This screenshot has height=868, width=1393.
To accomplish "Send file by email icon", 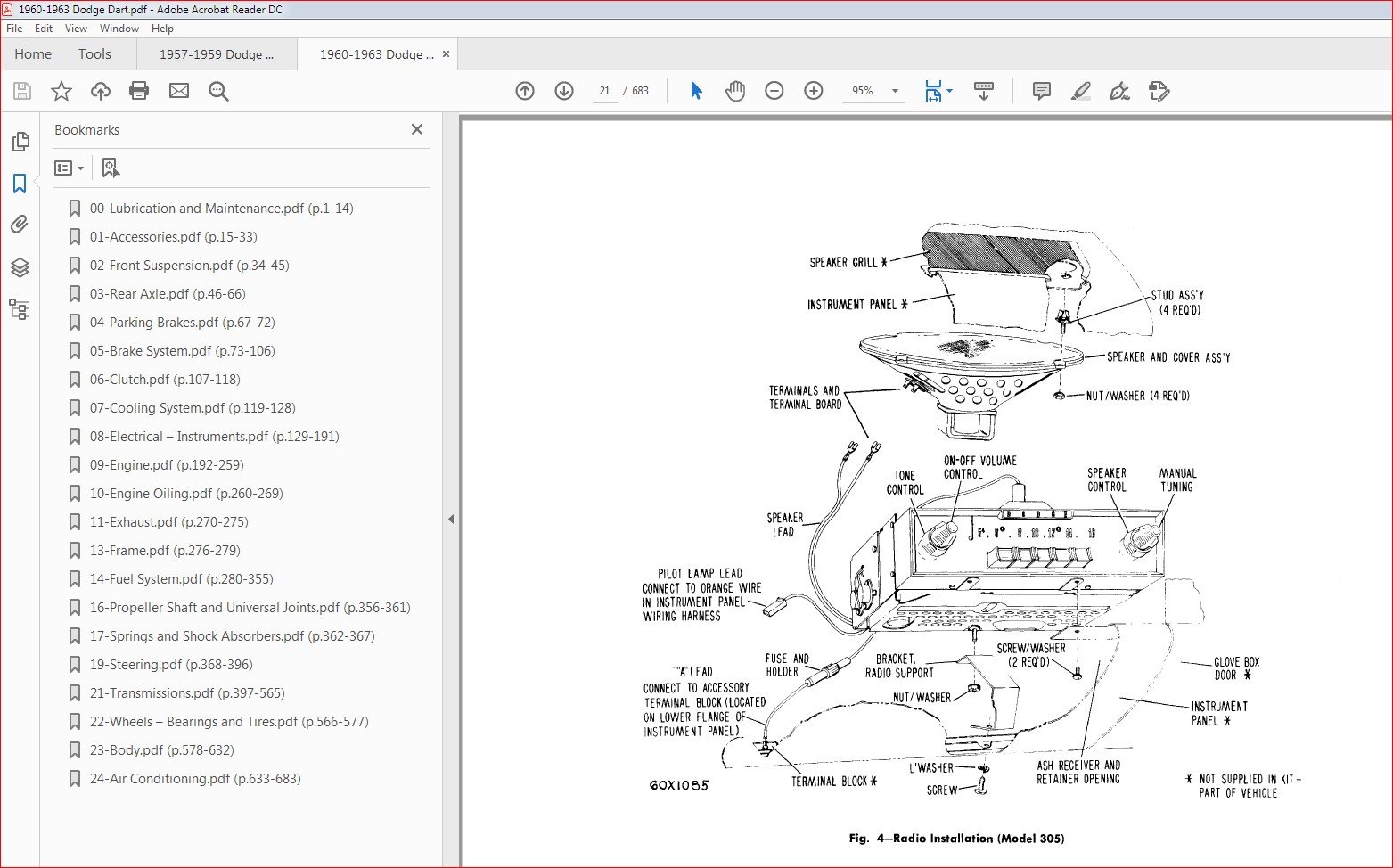I will [x=179, y=91].
